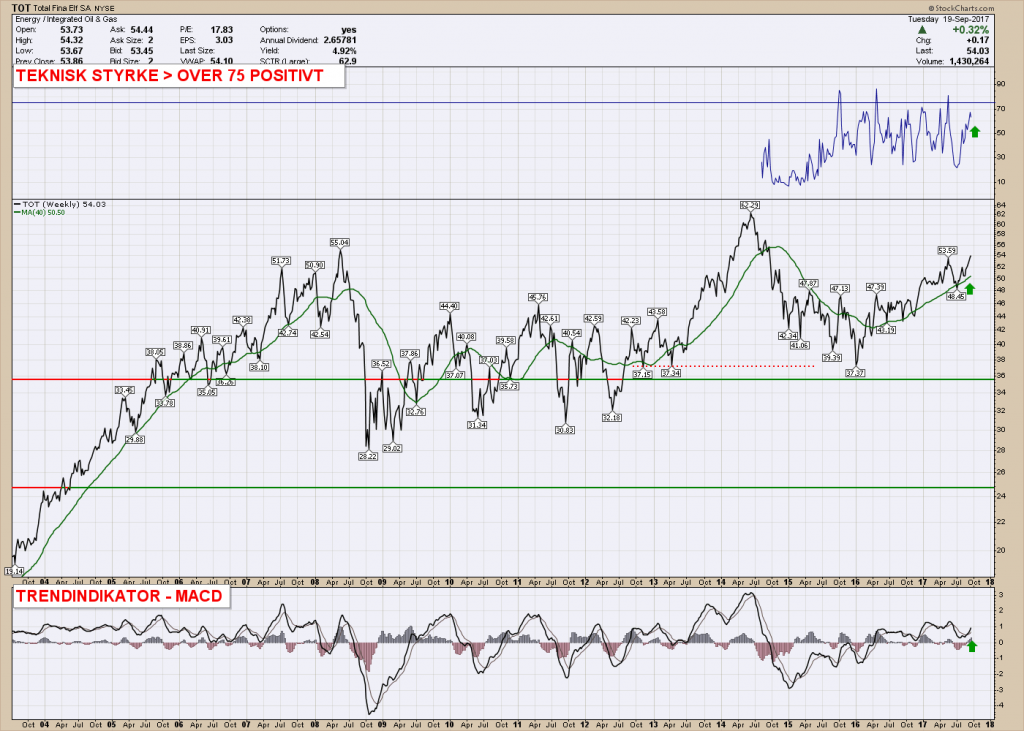Viewport: 1024px width, 731px height.
Task: Click the 29.88 low price label
Action: [135, 440]
